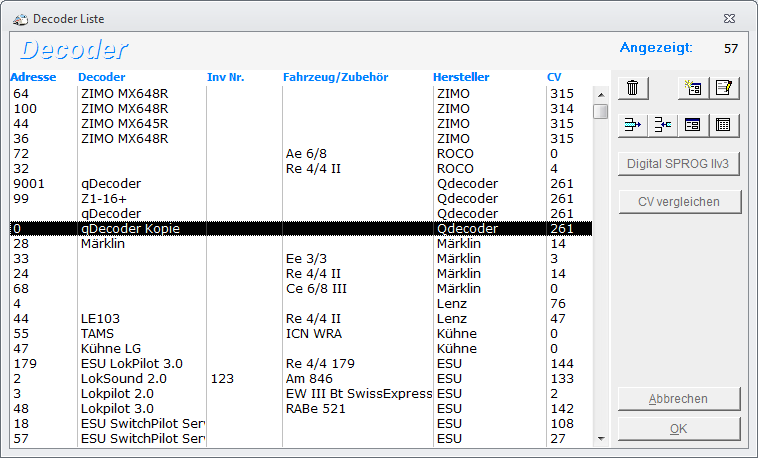Select the Ee 3/3 vehicle row
This screenshot has height=458, width=758.
click(301, 259)
